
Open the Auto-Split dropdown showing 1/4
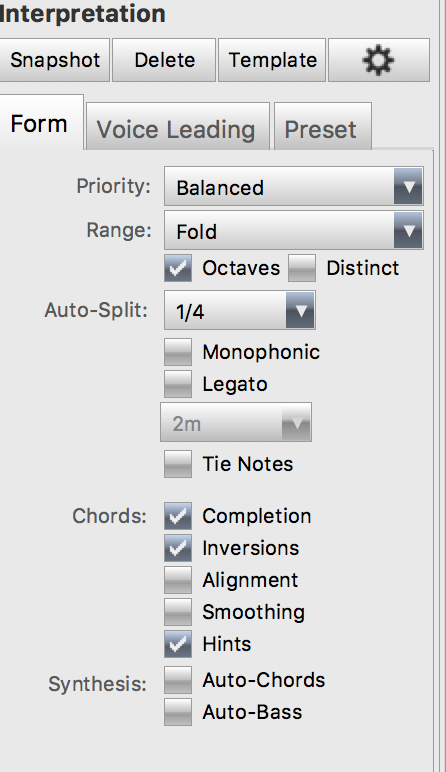pos(239,310)
